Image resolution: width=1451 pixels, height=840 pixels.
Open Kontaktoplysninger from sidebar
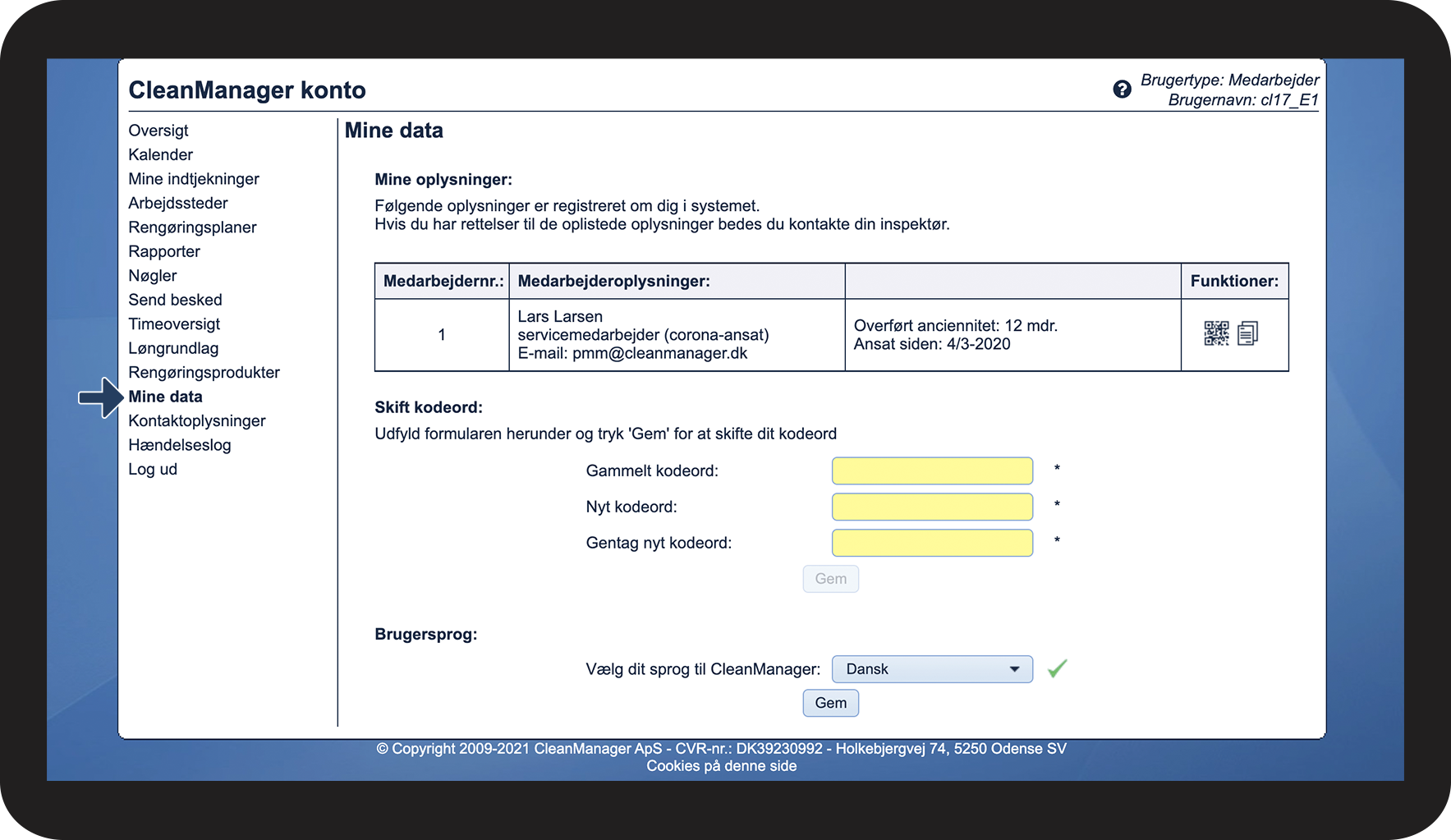[197, 421]
